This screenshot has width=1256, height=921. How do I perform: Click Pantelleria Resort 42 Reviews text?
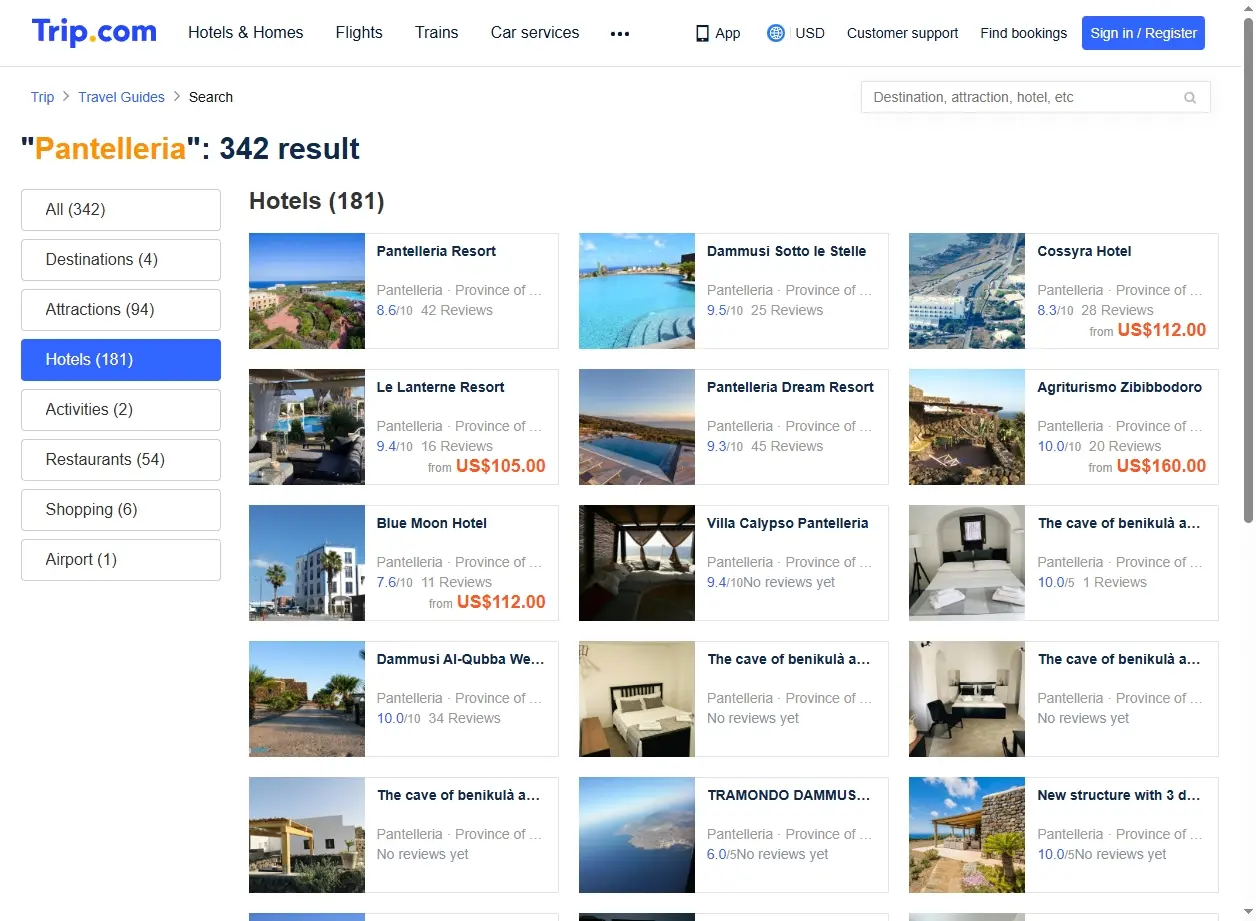[x=457, y=310]
